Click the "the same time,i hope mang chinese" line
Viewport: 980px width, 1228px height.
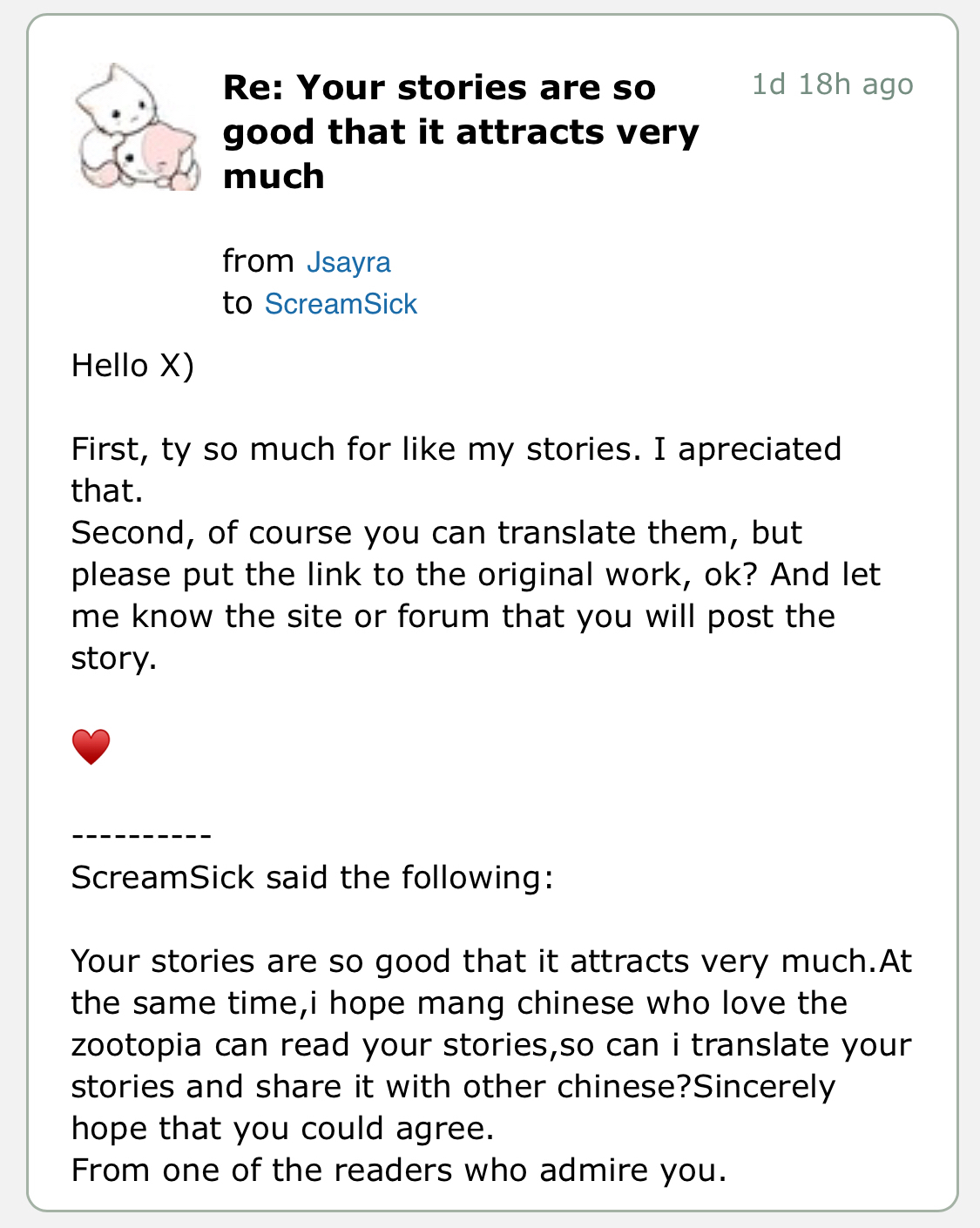459,1003
